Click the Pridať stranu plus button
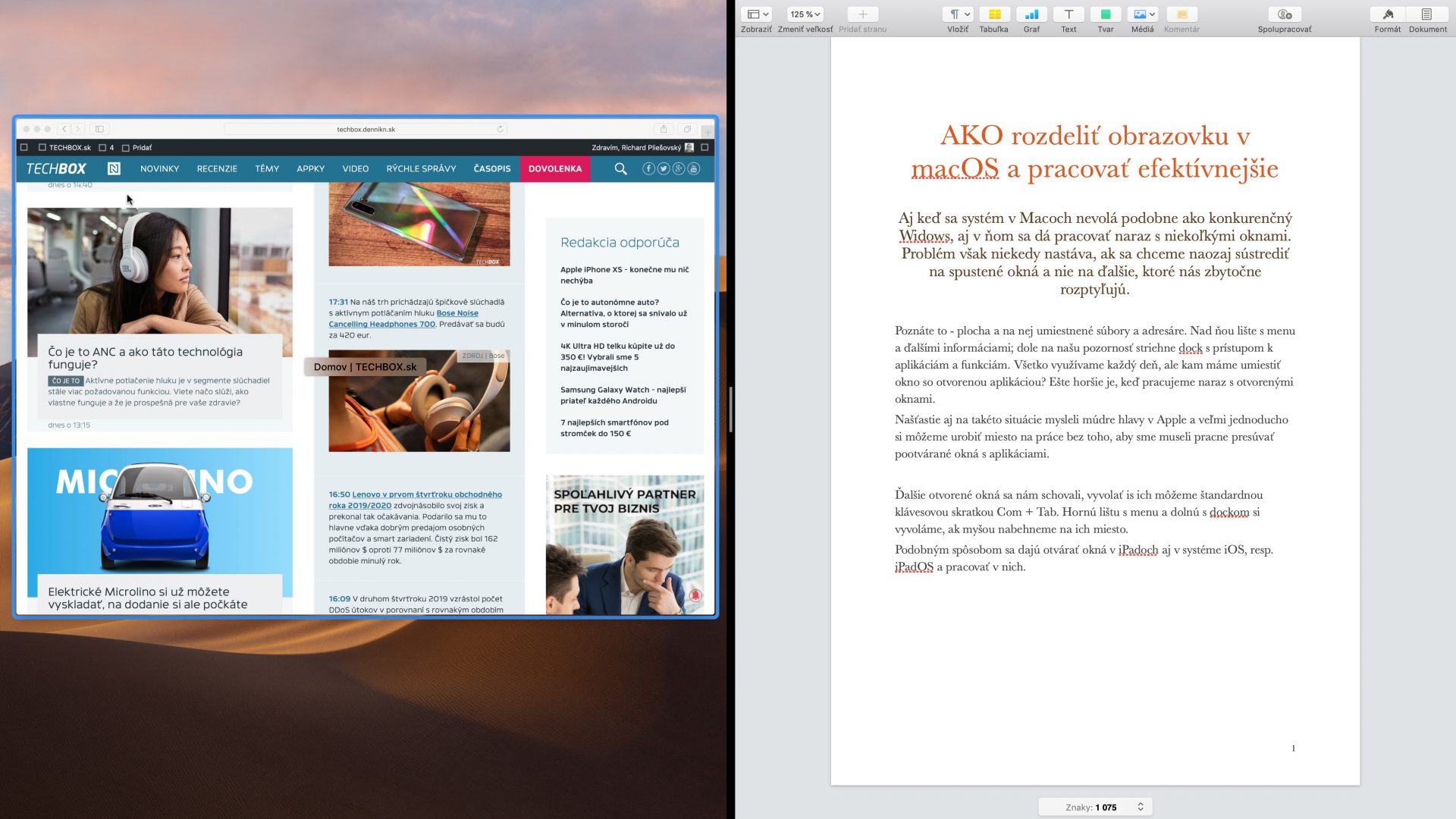 [862, 14]
